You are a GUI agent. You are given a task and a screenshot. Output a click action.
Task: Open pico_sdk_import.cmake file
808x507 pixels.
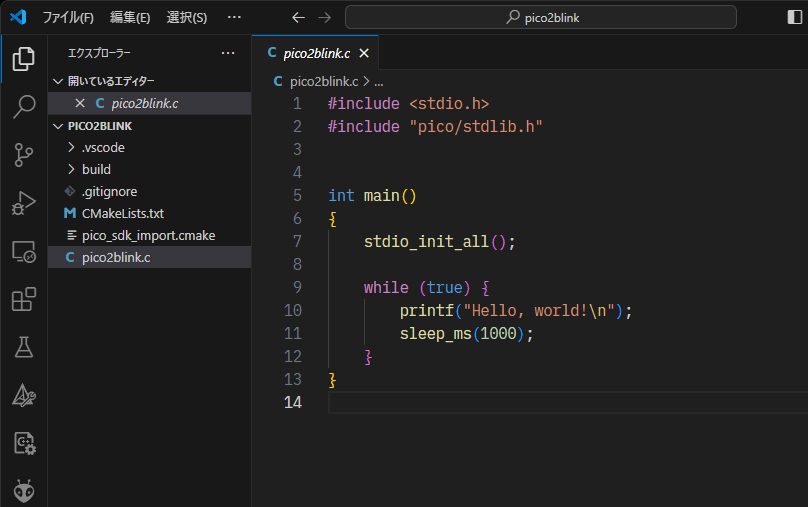149,235
